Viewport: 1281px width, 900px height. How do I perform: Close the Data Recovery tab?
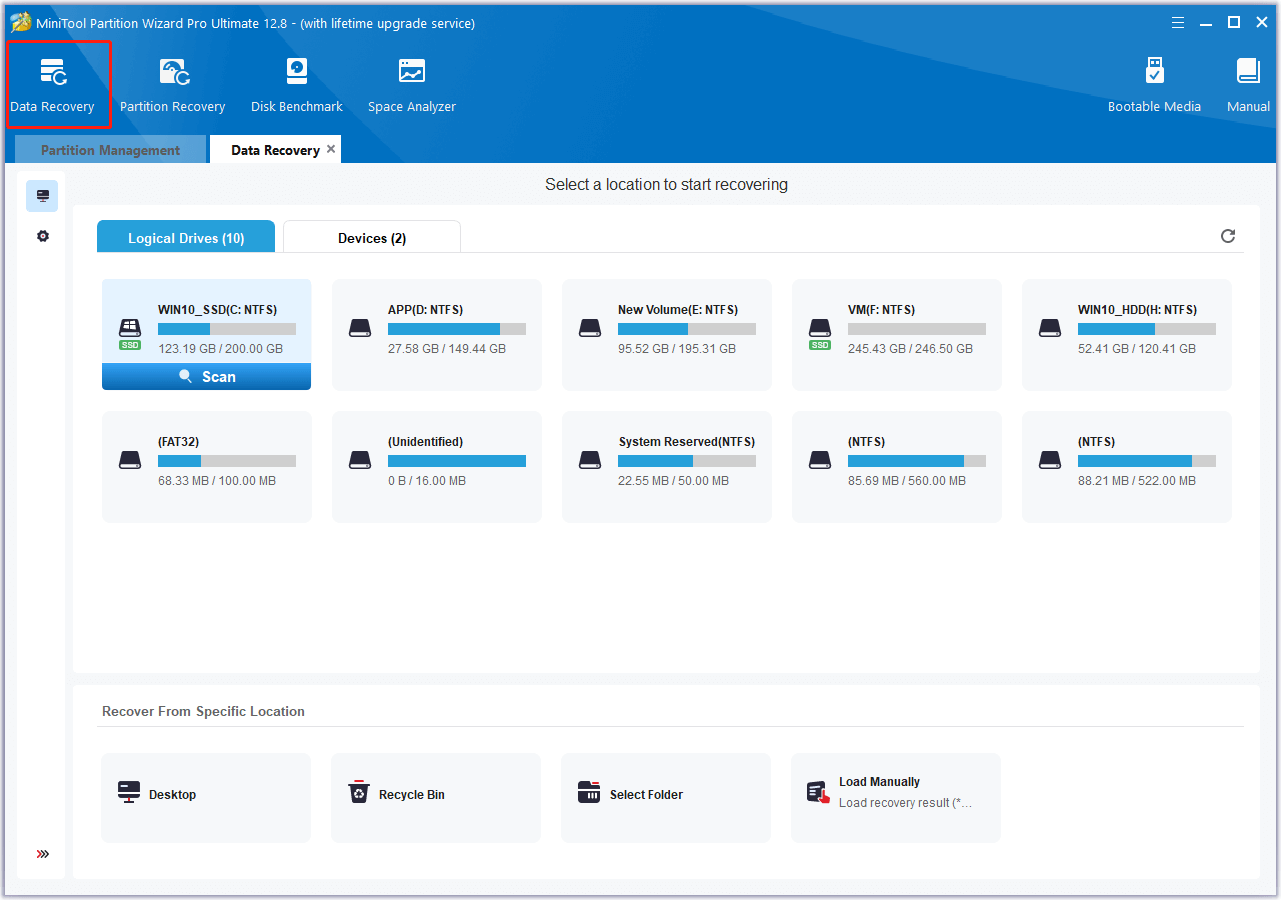click(x=331, y=149)
